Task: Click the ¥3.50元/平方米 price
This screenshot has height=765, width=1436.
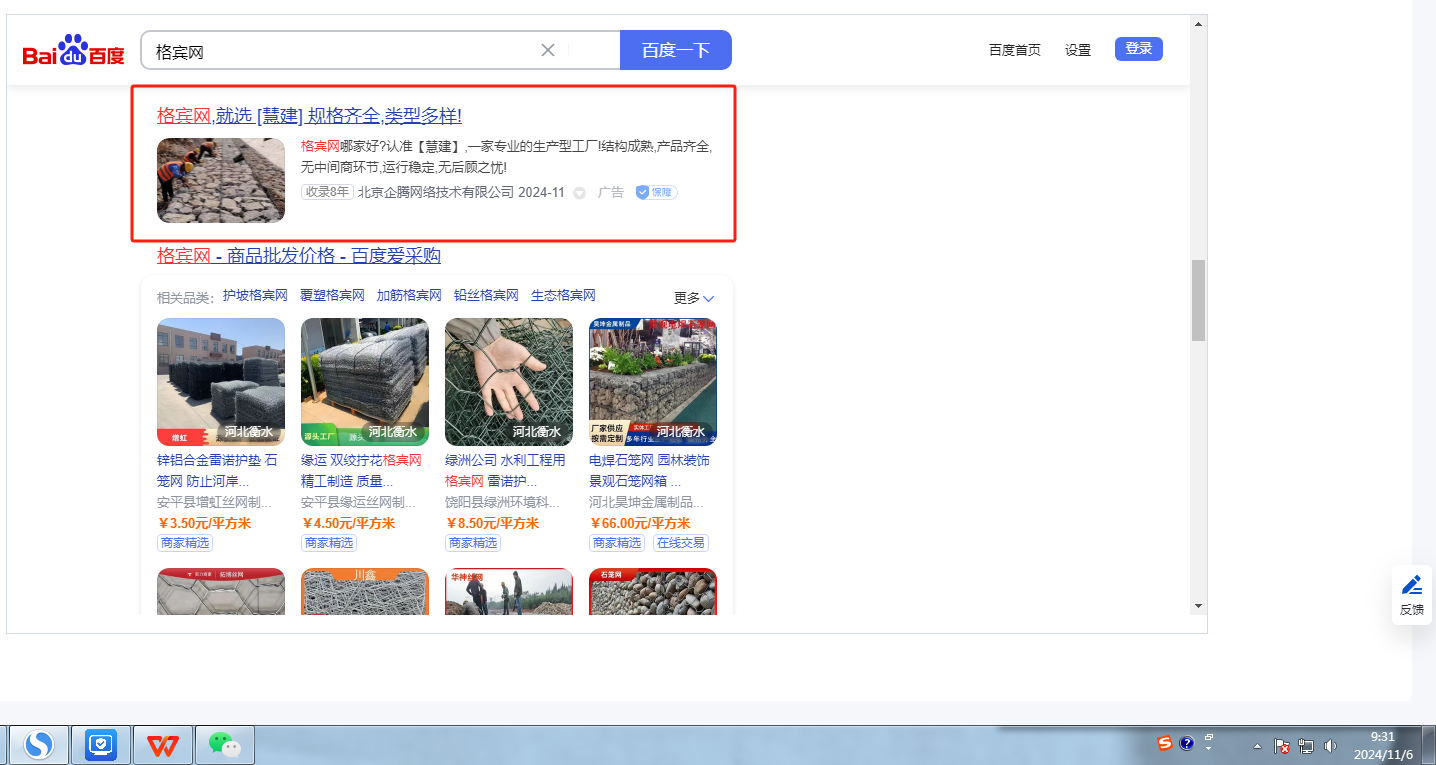Action: click(204, 523)
